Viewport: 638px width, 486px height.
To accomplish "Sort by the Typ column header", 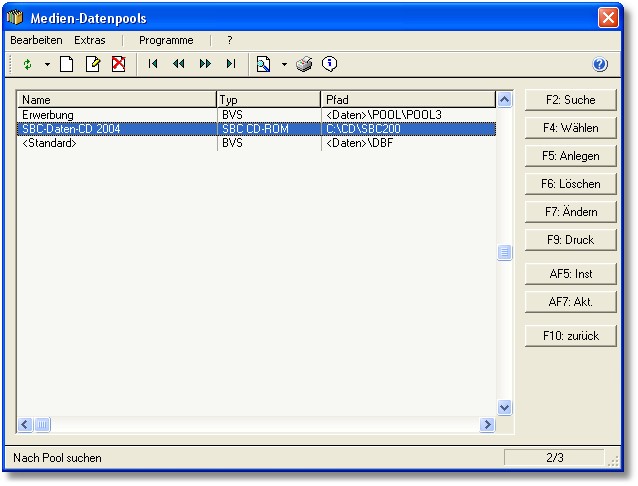I will coord(268,100).
